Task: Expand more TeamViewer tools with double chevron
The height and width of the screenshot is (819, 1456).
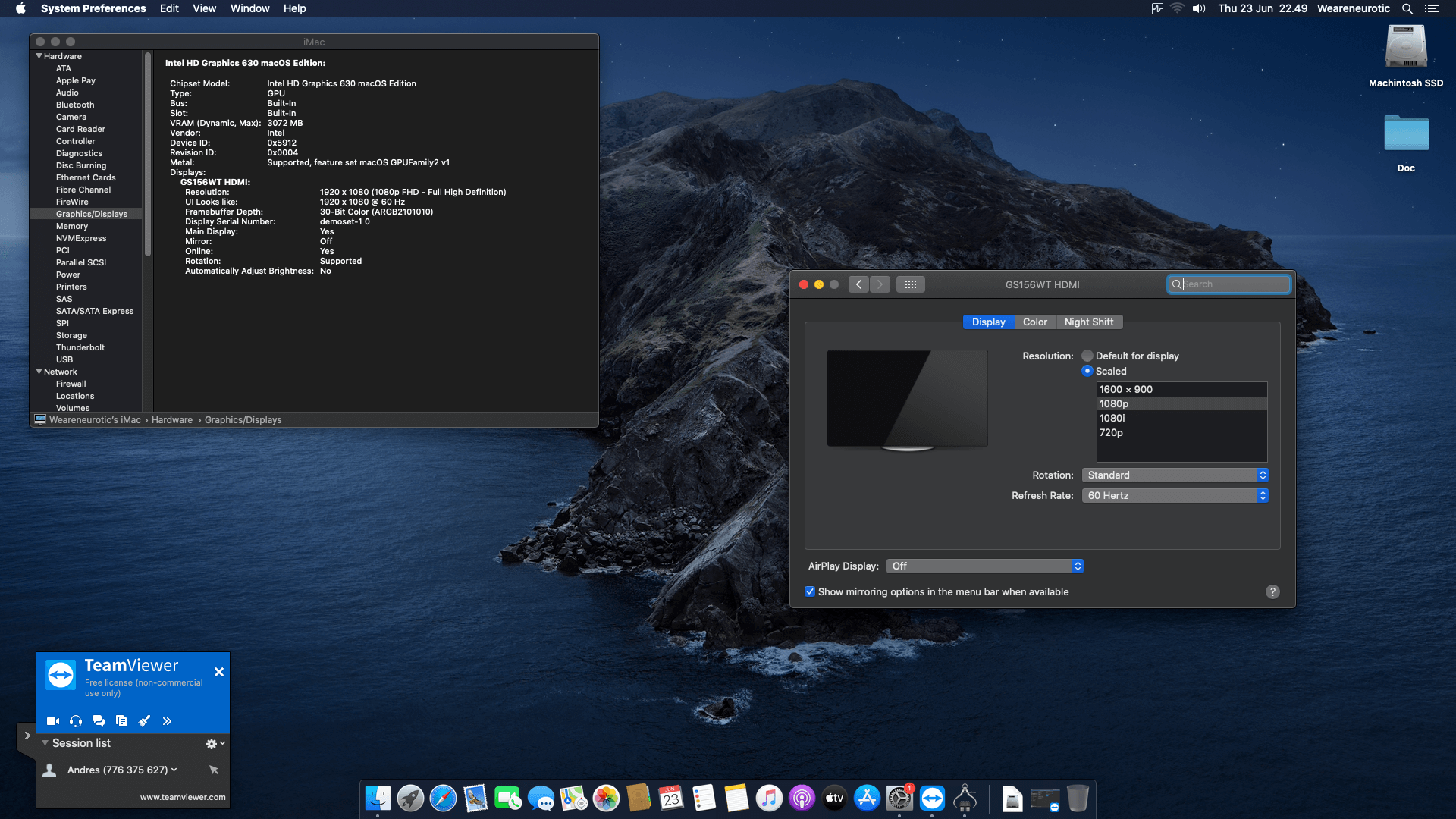Action: (x=167, y=721)
